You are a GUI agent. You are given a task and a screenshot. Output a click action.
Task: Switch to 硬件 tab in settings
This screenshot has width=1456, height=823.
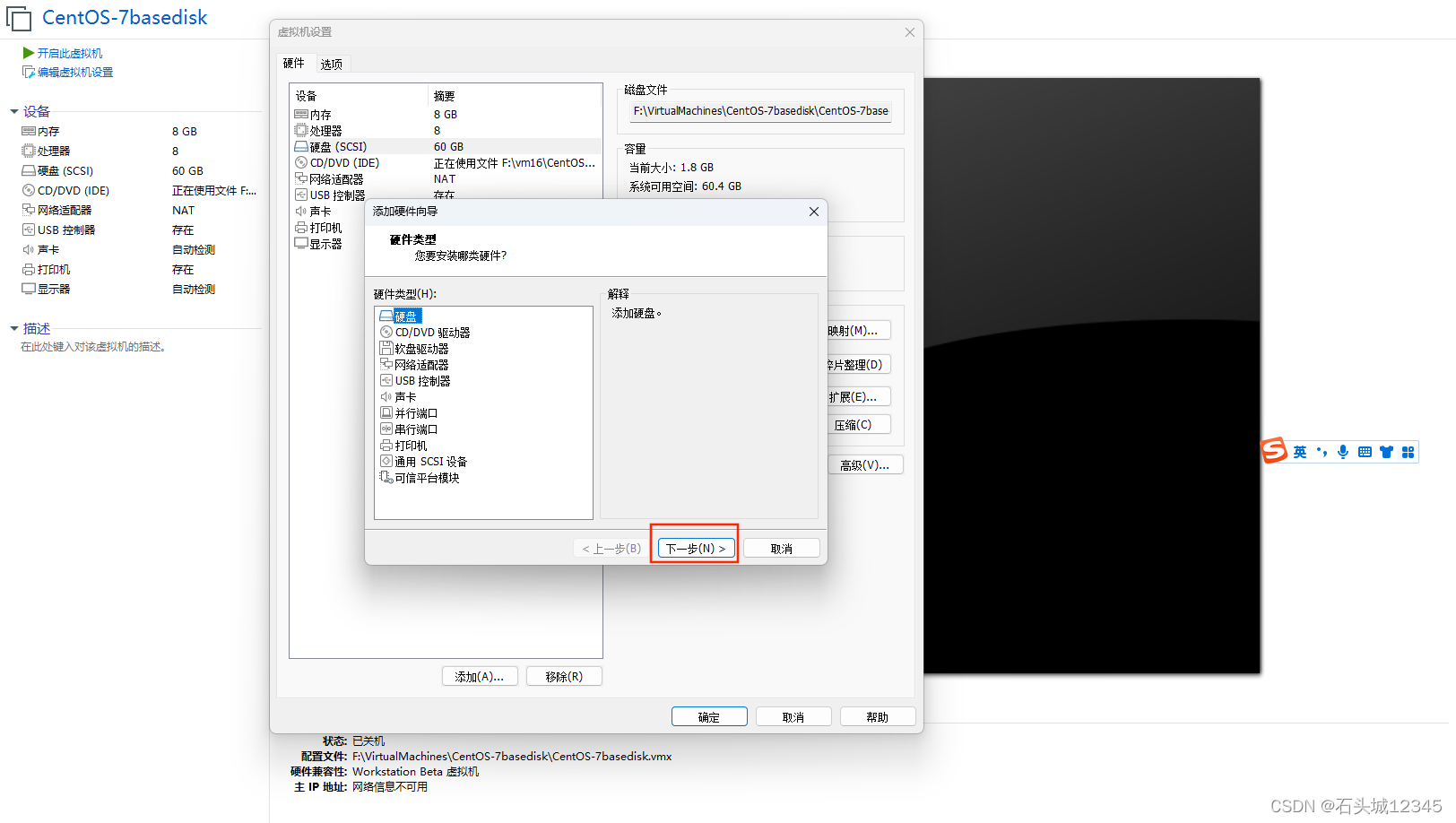(x=294, y=64)
